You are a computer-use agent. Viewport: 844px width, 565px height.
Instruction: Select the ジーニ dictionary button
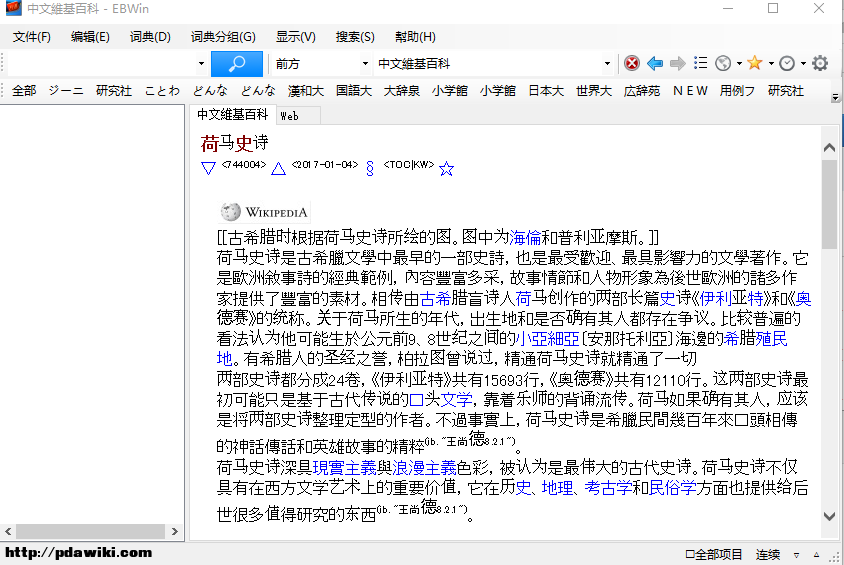click(66, 90)
